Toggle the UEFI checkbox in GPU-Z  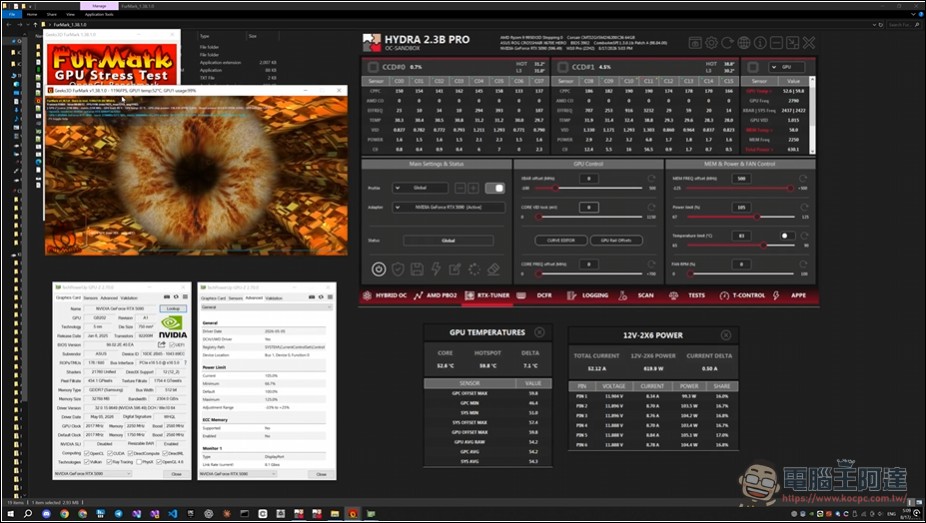pos(172,345)
